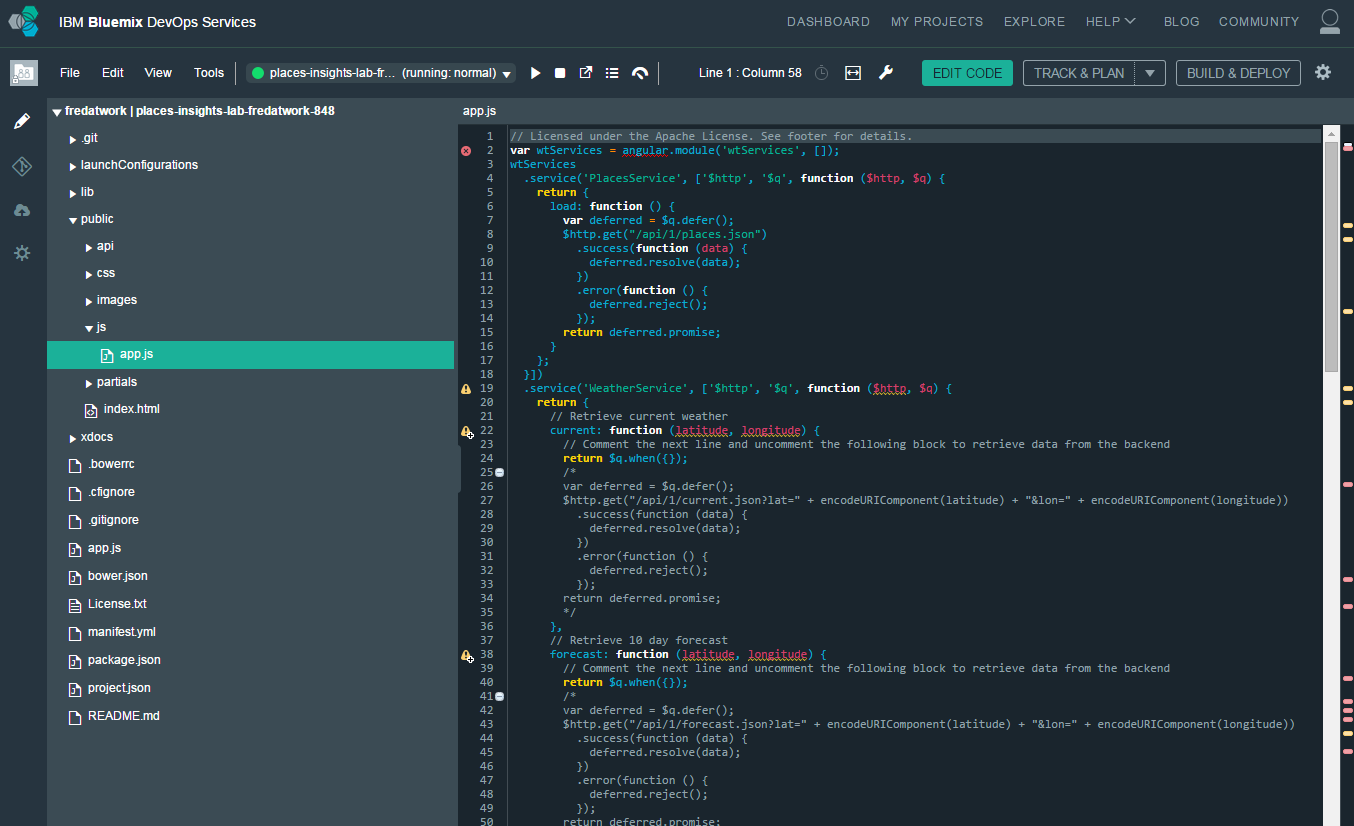
Task: Expand the launchConfigurations folder
Action: 73,166
